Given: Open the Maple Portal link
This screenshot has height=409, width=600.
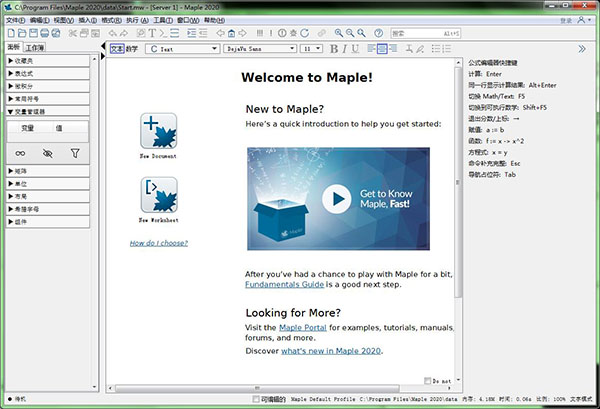Looking at the screenshot, I should pos(303,328).
